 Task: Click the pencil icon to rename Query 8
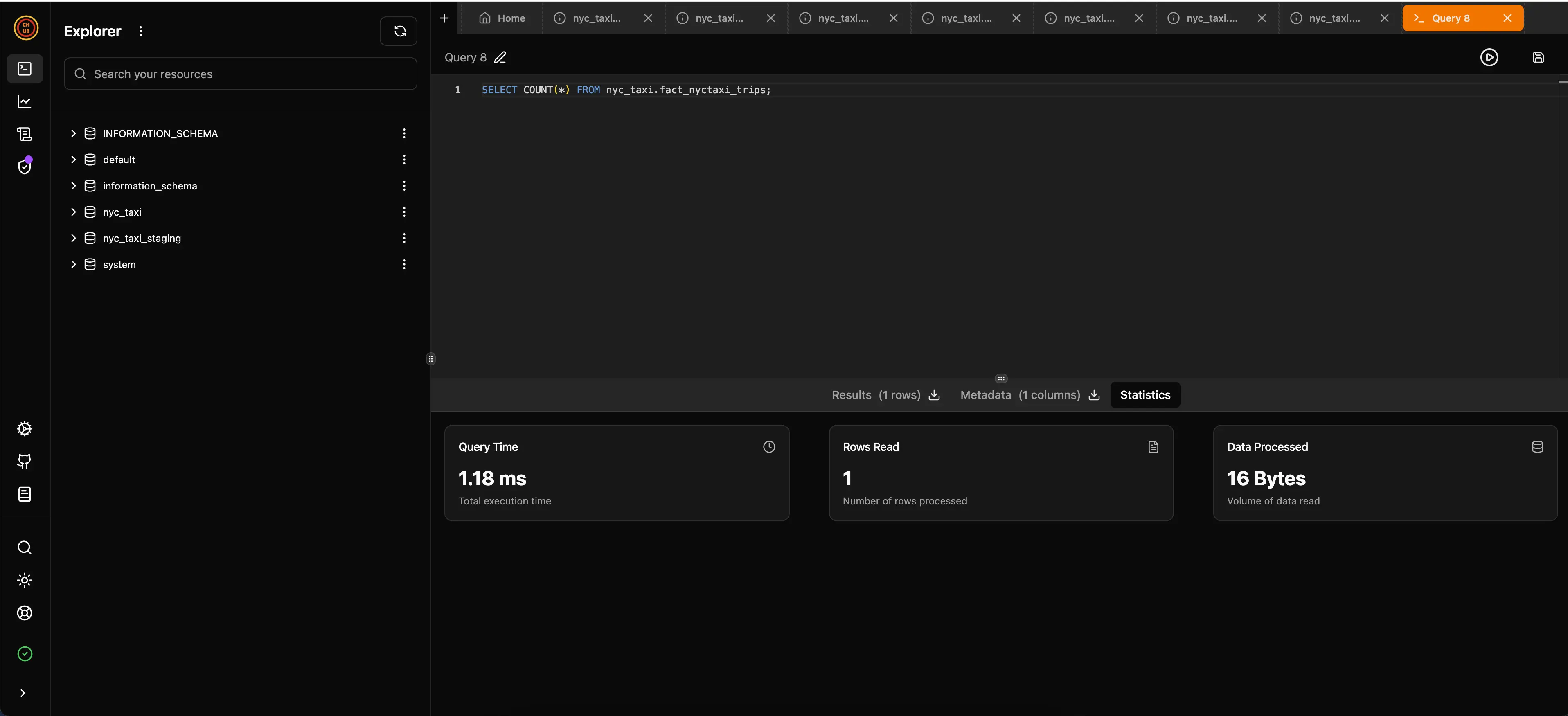click(500, 57)
